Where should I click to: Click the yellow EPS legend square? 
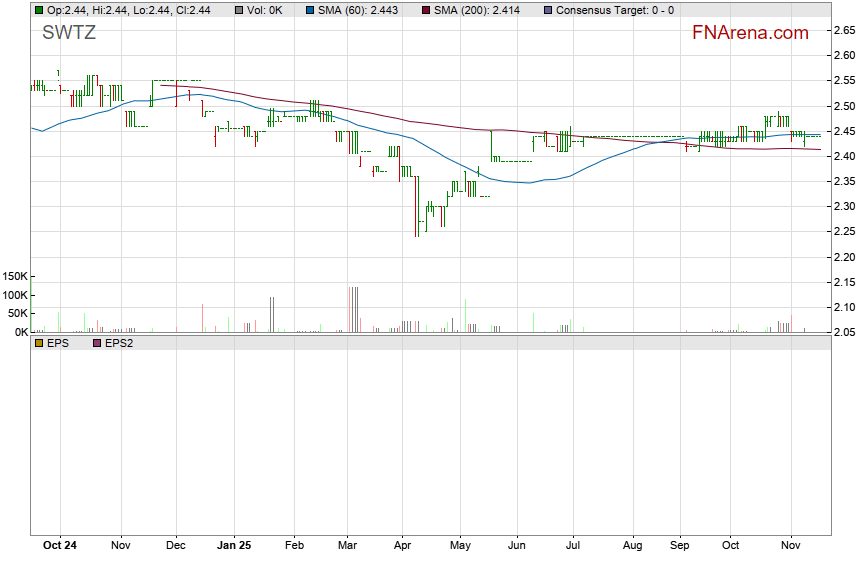38,343
